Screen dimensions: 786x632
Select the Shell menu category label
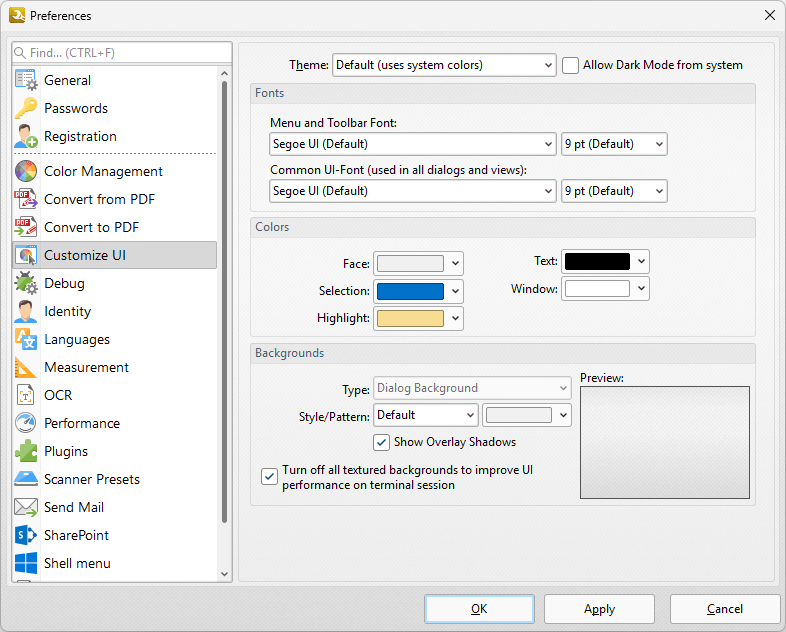point(77,563)
